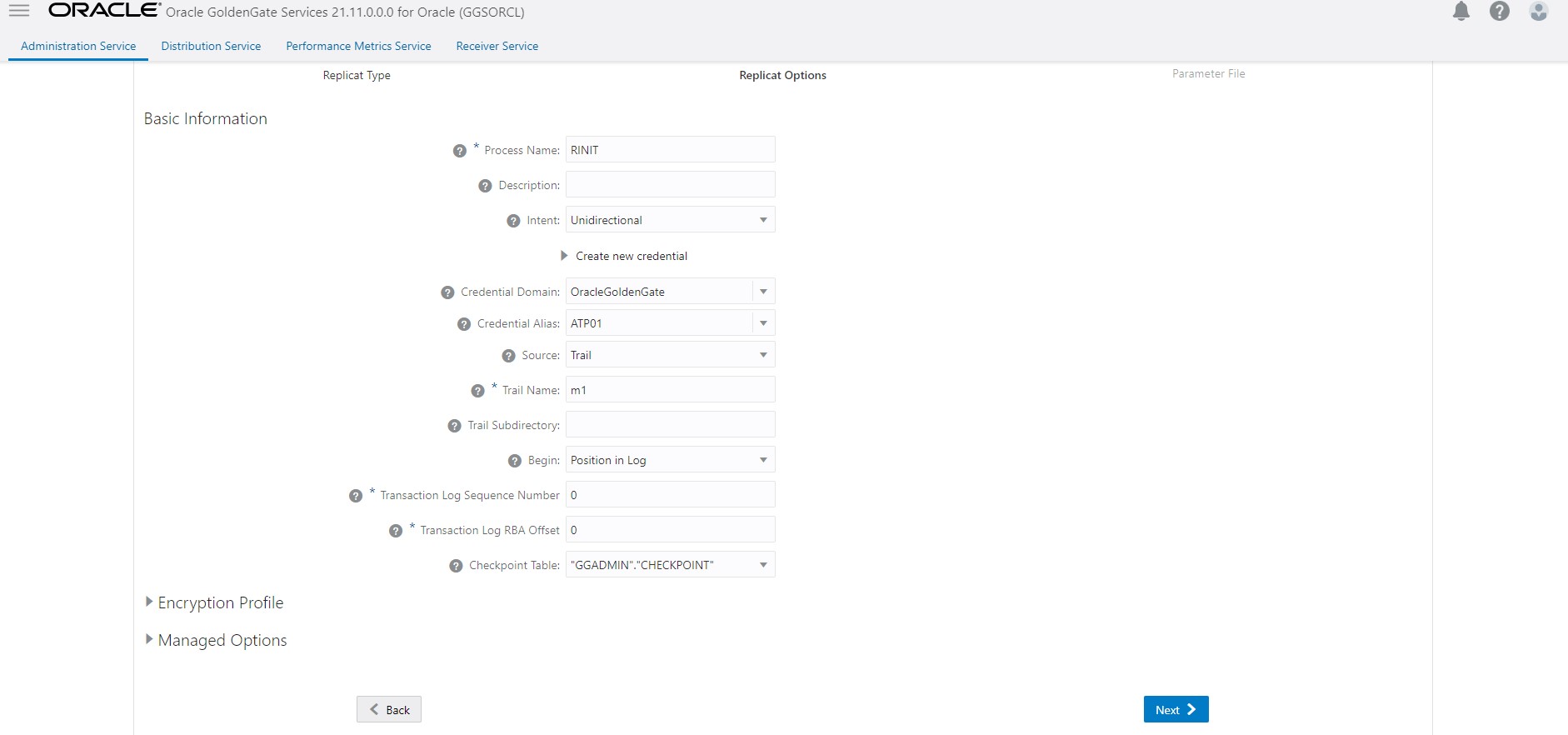Open the Begin dropdown

[671, 460]
